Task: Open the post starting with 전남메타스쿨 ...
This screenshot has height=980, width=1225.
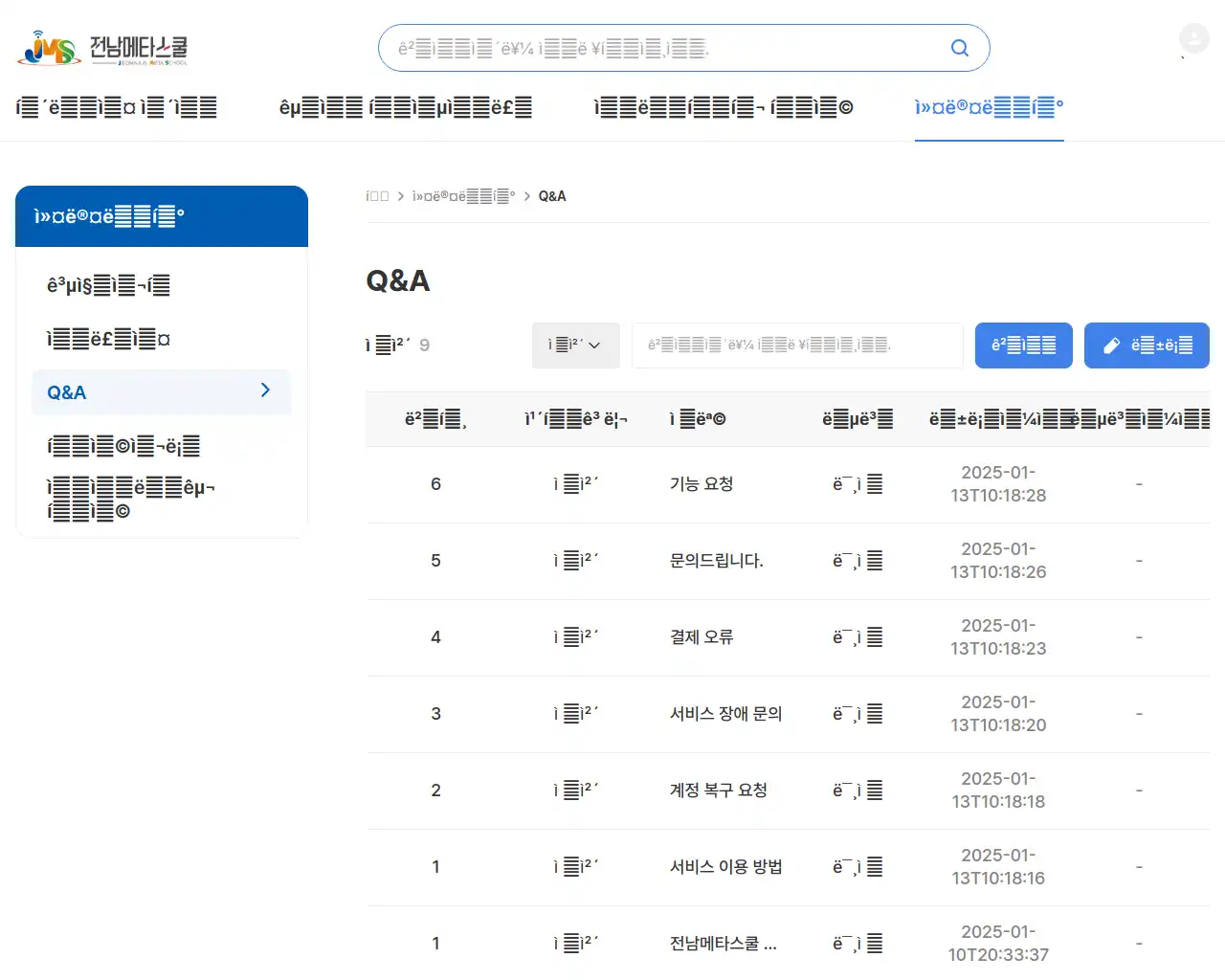Action: coord(724,944)
